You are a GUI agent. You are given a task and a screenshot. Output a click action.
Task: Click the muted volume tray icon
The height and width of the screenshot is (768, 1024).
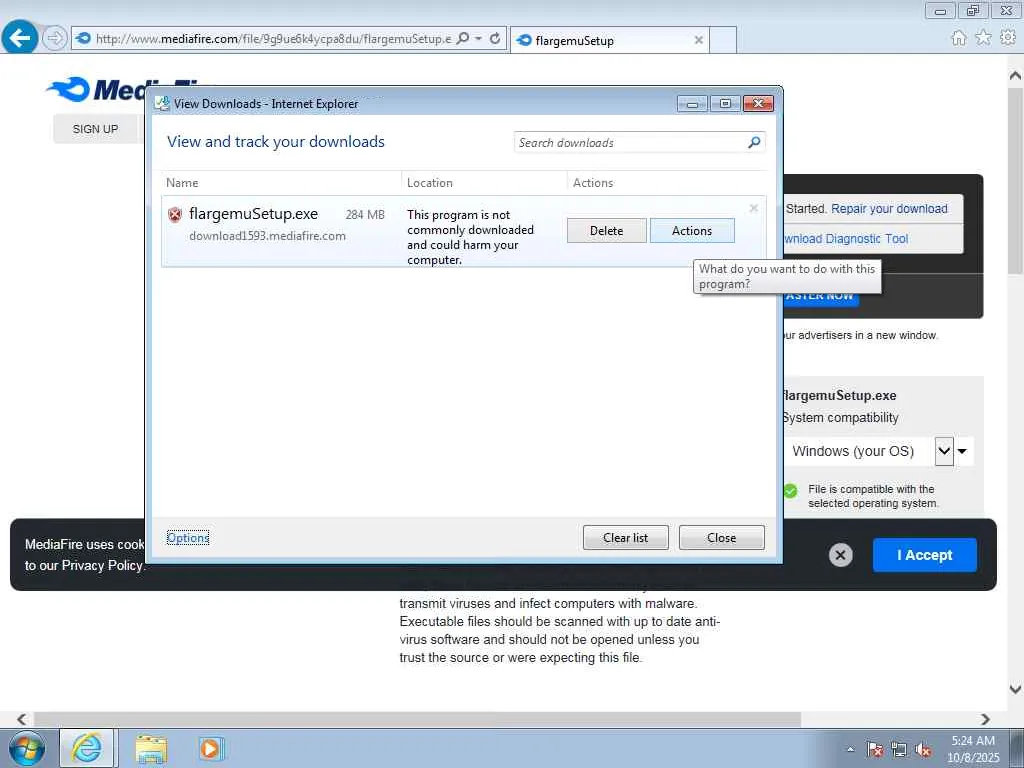pos(923,750)
